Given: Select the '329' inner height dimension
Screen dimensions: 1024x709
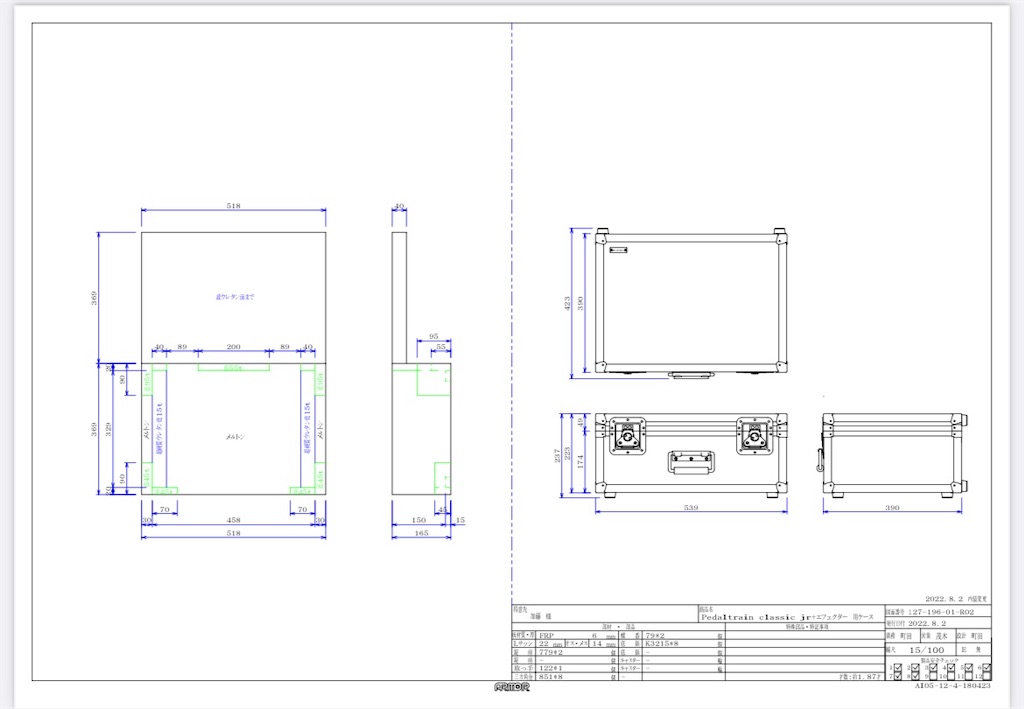Looking at the screenshot, I should (x=108, y=429).
